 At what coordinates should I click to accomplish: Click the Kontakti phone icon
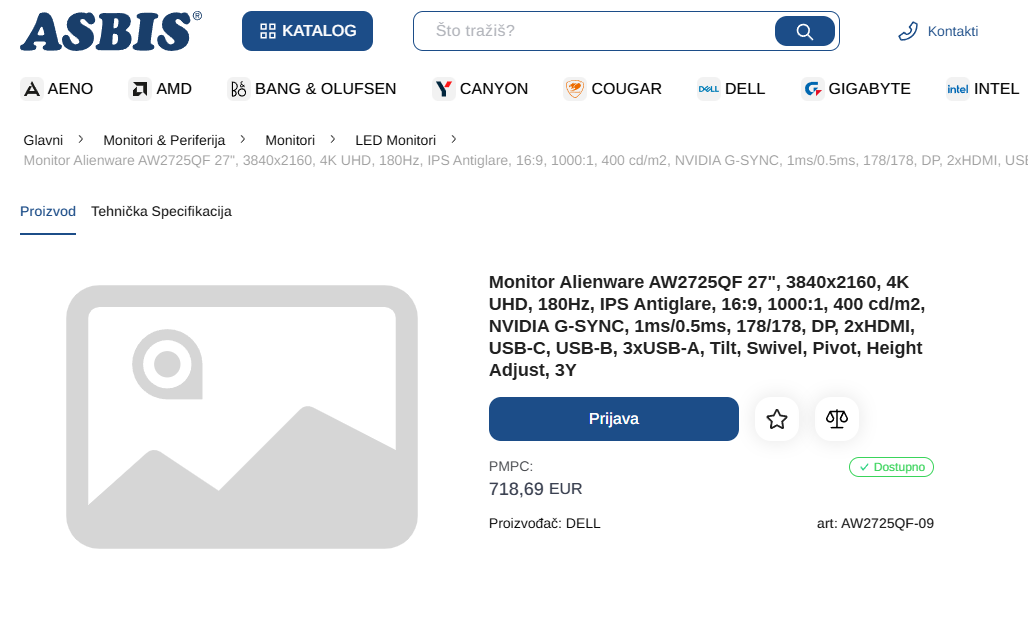(908, 31)
